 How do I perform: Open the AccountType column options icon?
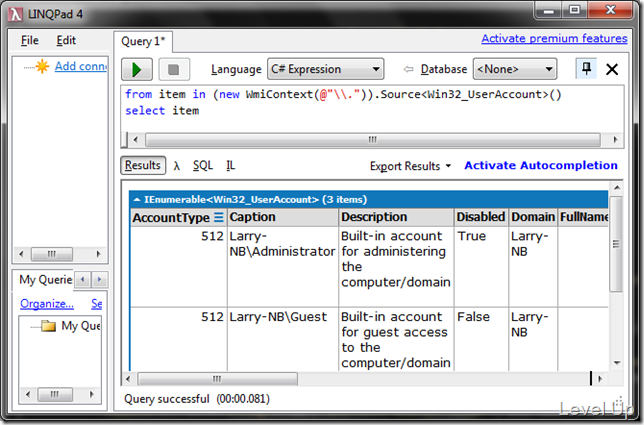[x=219, y=217]
